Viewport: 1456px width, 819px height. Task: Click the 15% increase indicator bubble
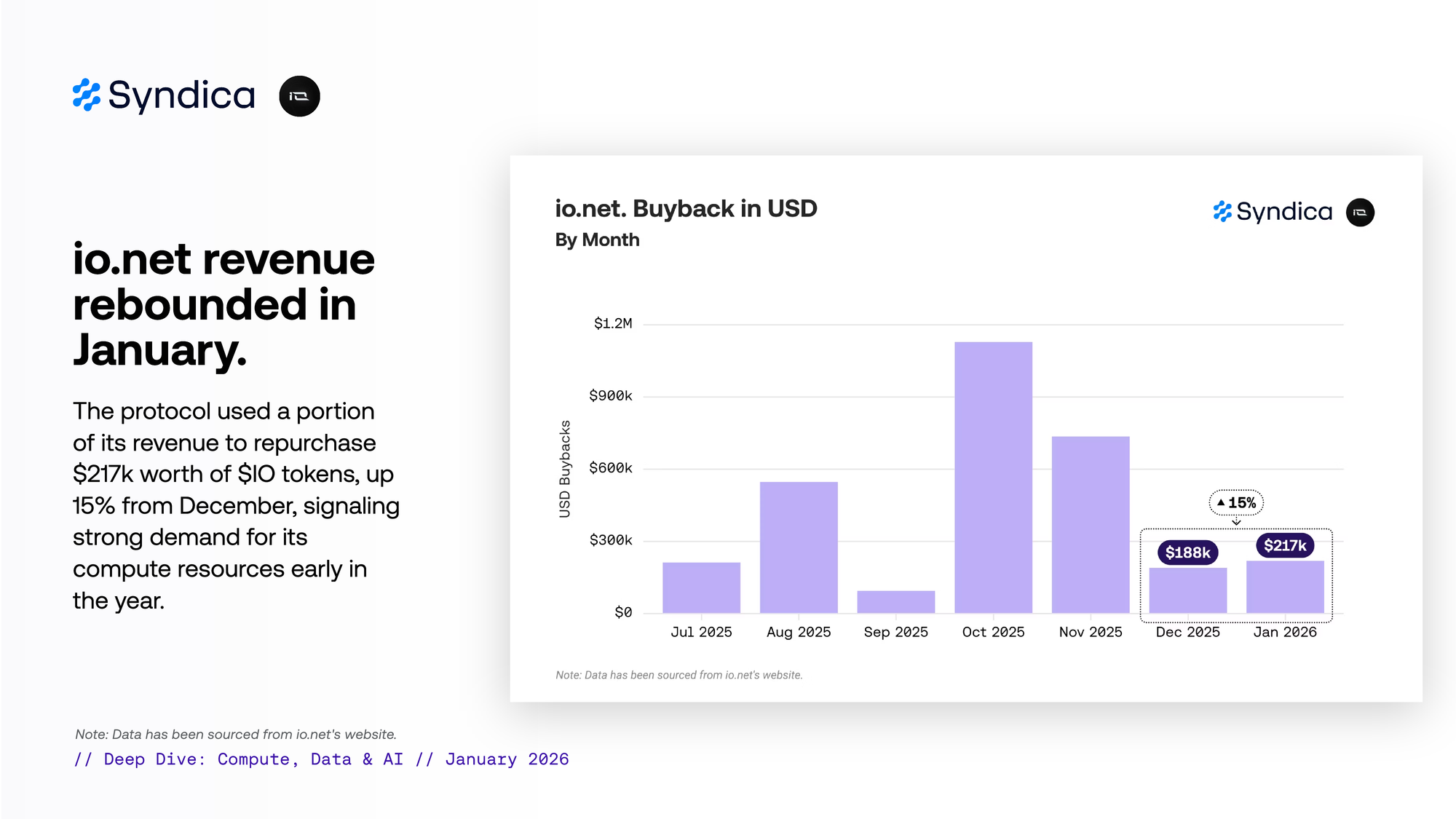(1236, 502)
